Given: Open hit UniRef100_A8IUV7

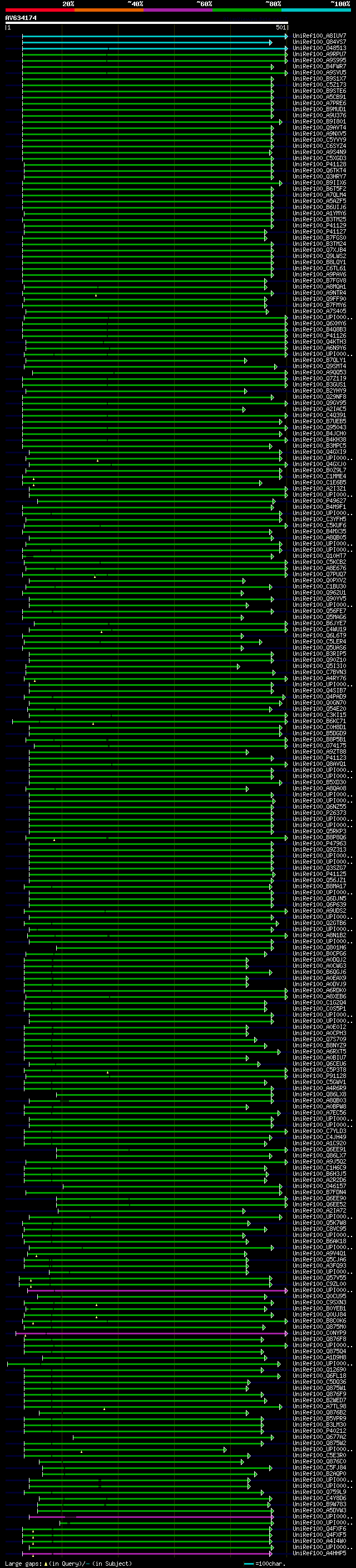Looking at the screenshot, I should coord(319,36).
